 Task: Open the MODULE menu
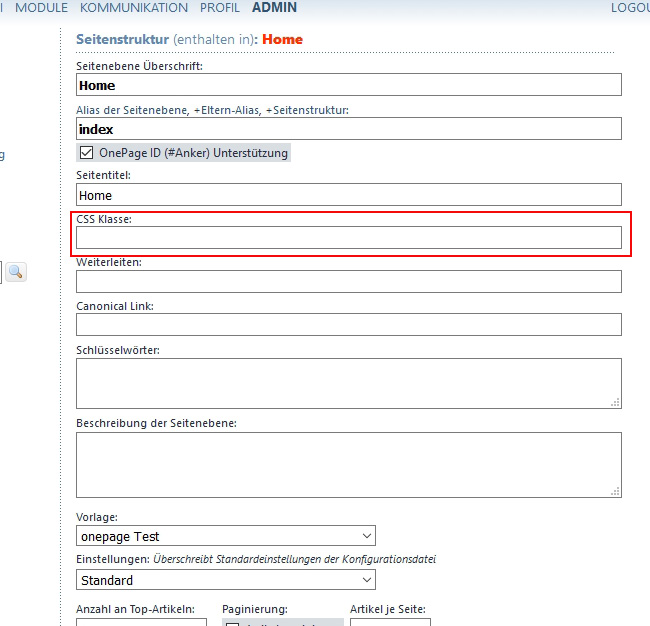pos(41,8)
